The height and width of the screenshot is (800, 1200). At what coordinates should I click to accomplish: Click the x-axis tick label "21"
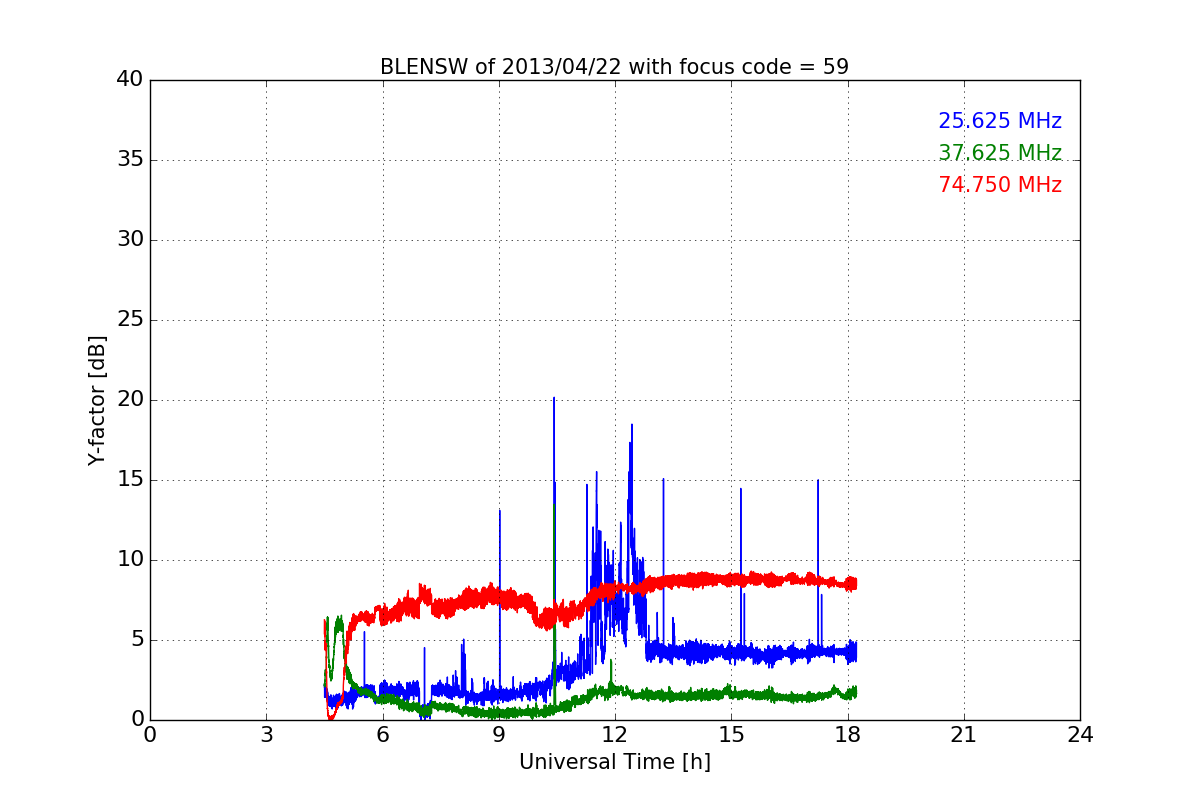click(964, 735)
